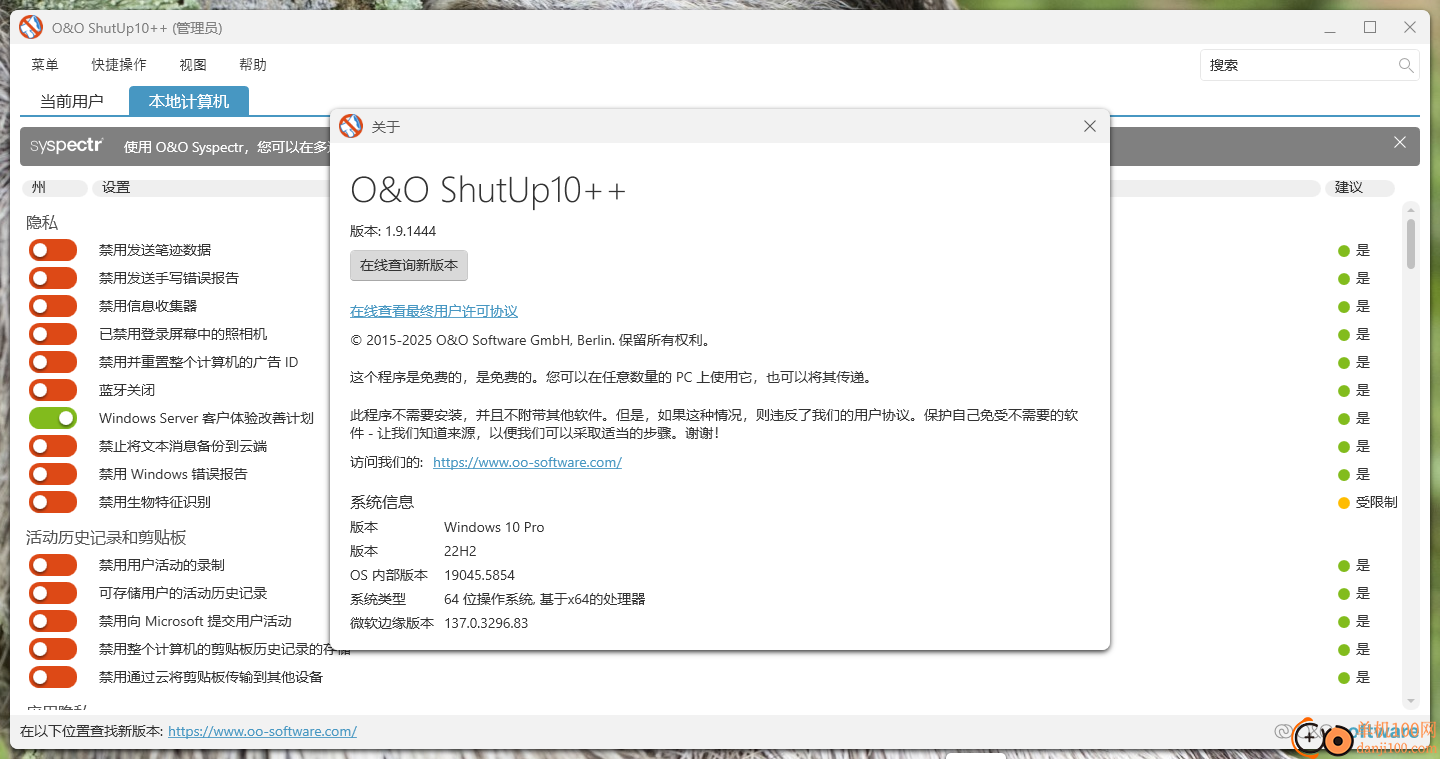
Task: Click the Syspectr logo in banner
Action: pyautogui.click(x=67, y=146)
